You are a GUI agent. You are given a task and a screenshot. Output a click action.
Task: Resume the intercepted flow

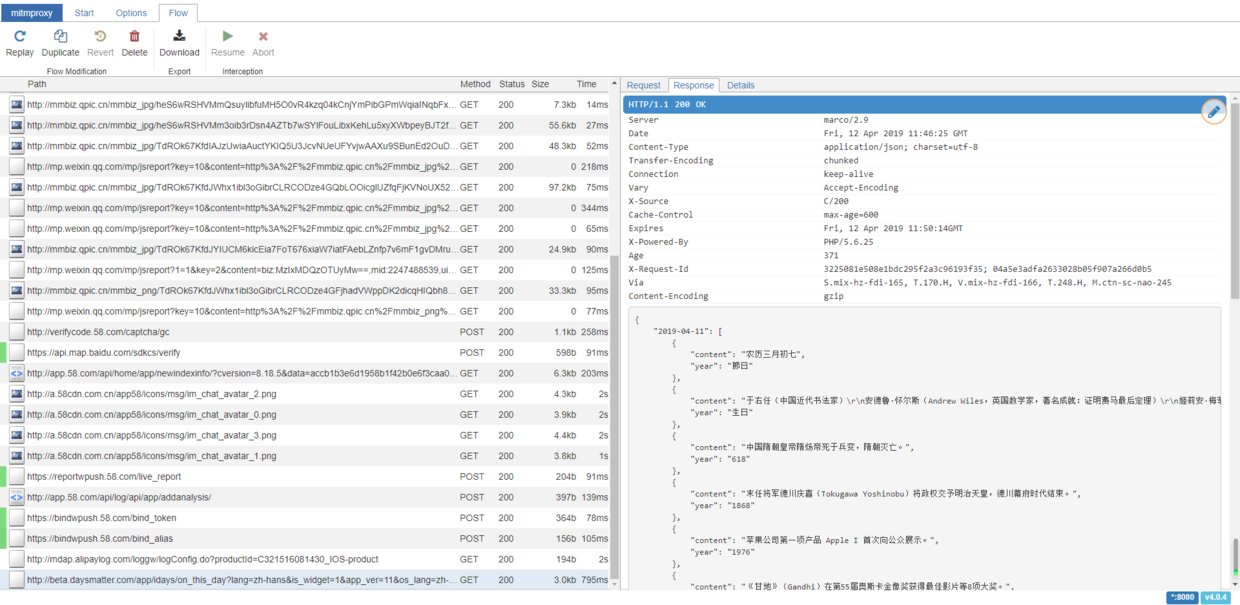click(227, 42)
